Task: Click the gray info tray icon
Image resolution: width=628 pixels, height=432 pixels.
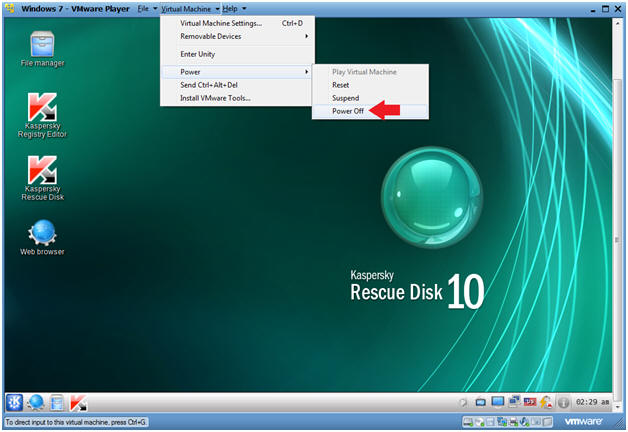Action: tap(563, 402)
